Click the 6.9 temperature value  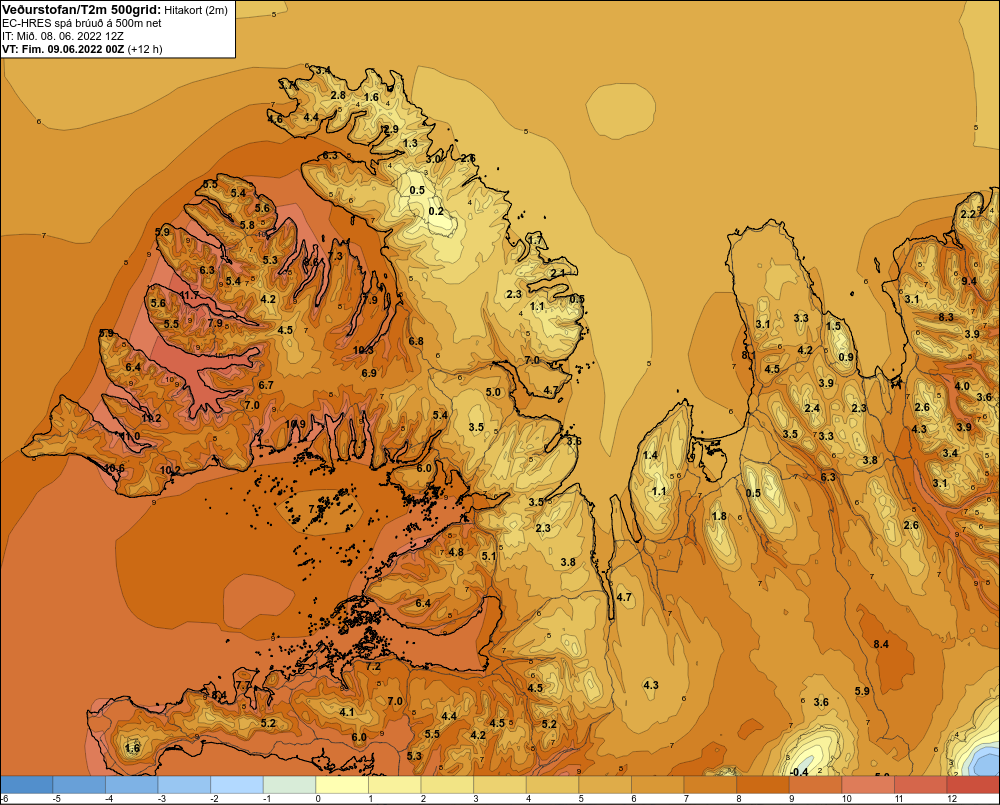(x=369, y=373)
